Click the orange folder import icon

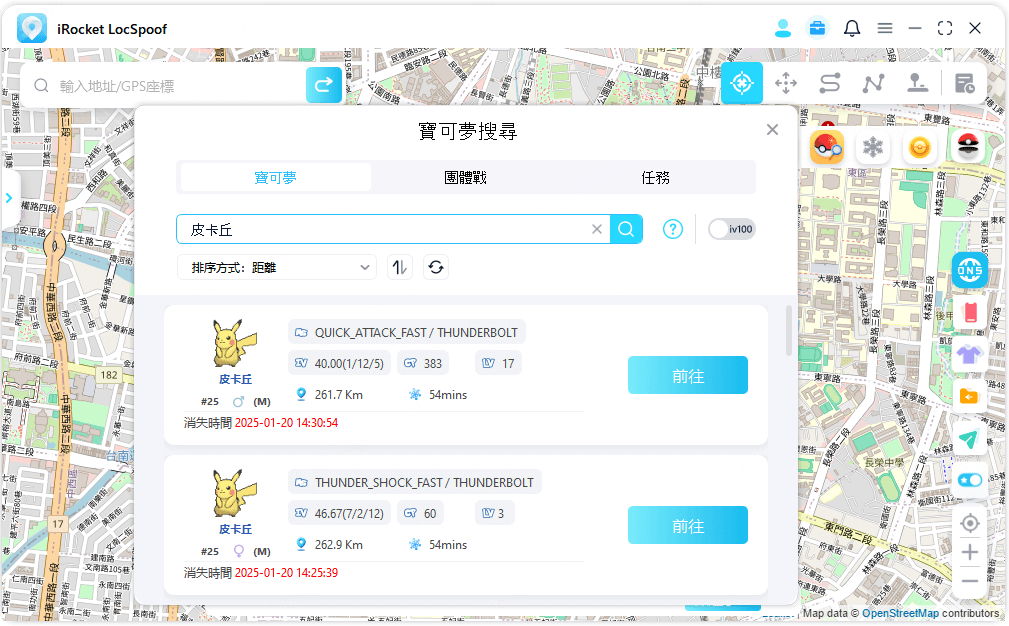pyautogui.click(x=968, y=396)
